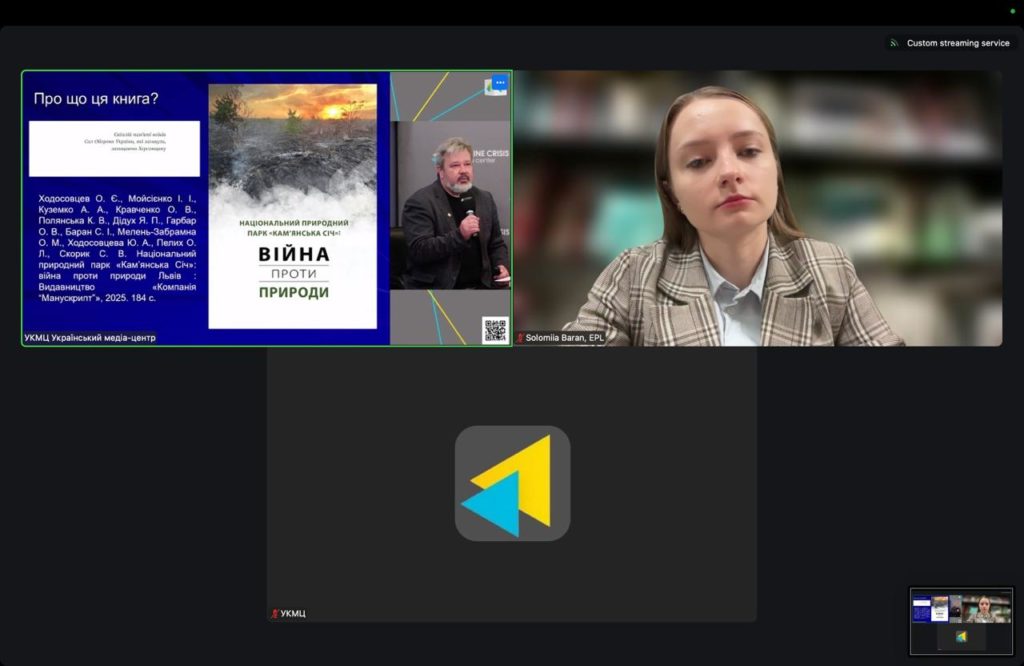The height and width of the screenshot is (666, 1024).
Task: Click the slide heading 'Про що ця книга?'
Action: (96, 99)
